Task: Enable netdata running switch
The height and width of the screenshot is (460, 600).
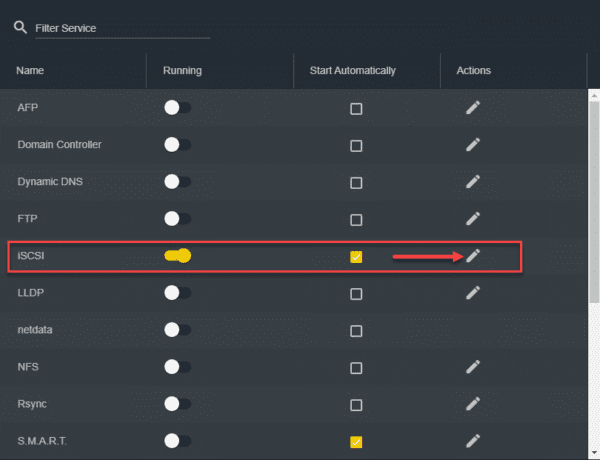Action: click(x=177, y=330)
